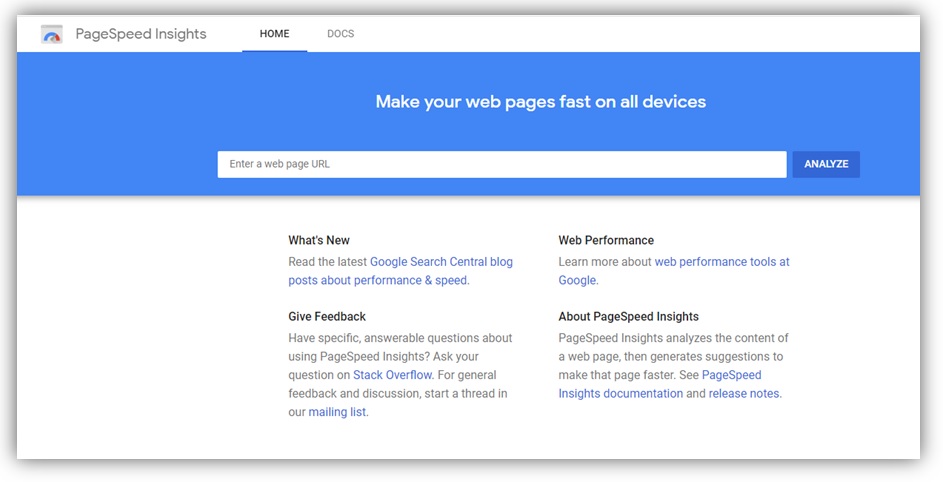The image size is (943, 482).
Task: Click the 'PageSpeed Insights analyzes the content' paragraph
Action: pyautogui.click(x=673, y=338)
